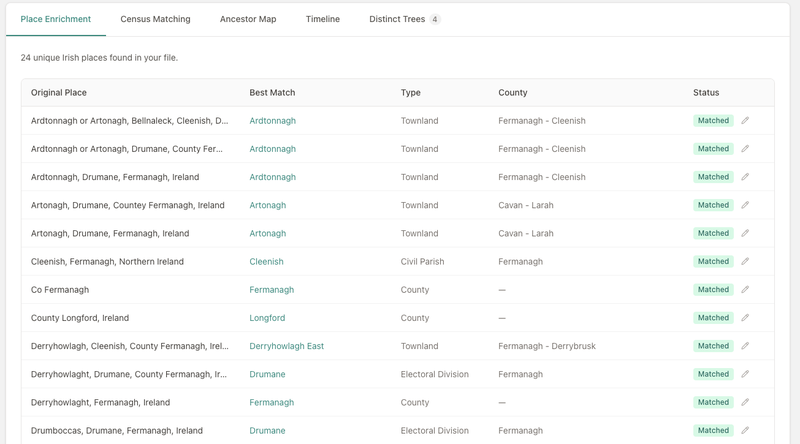Select 'Cleenish, Fermanagh, Northern Ireland' text
The image size is (800, 444).
pyautogui.click(x=107, y=261)
